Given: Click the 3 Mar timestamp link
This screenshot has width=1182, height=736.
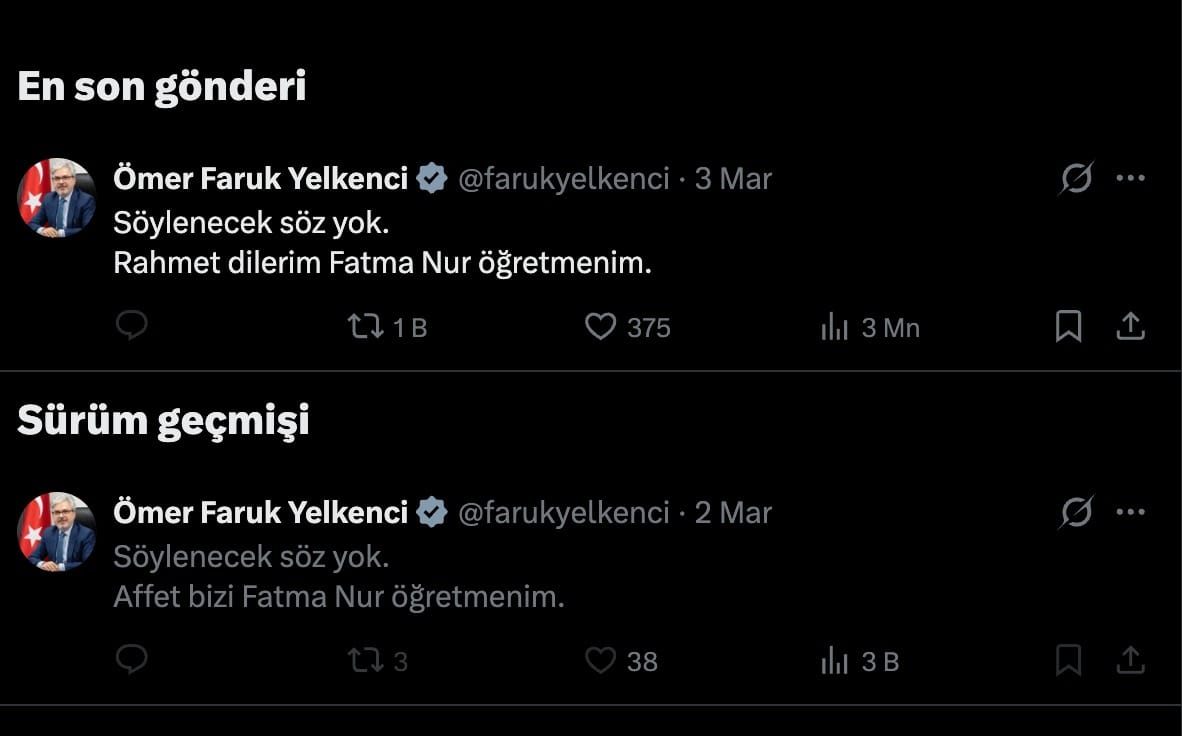Looking at the screenshot, I should 731,178.
